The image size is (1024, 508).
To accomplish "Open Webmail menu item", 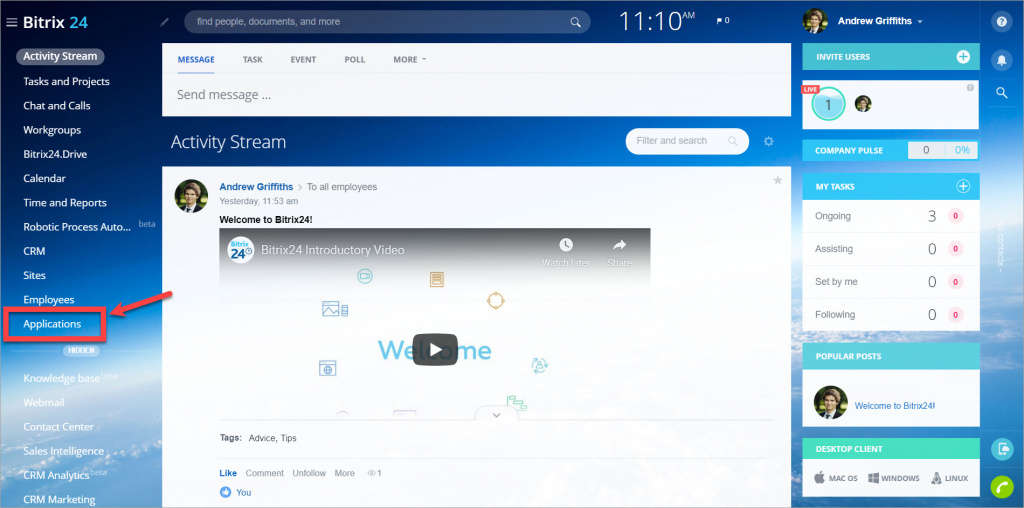I will click(x=44, y=402).
